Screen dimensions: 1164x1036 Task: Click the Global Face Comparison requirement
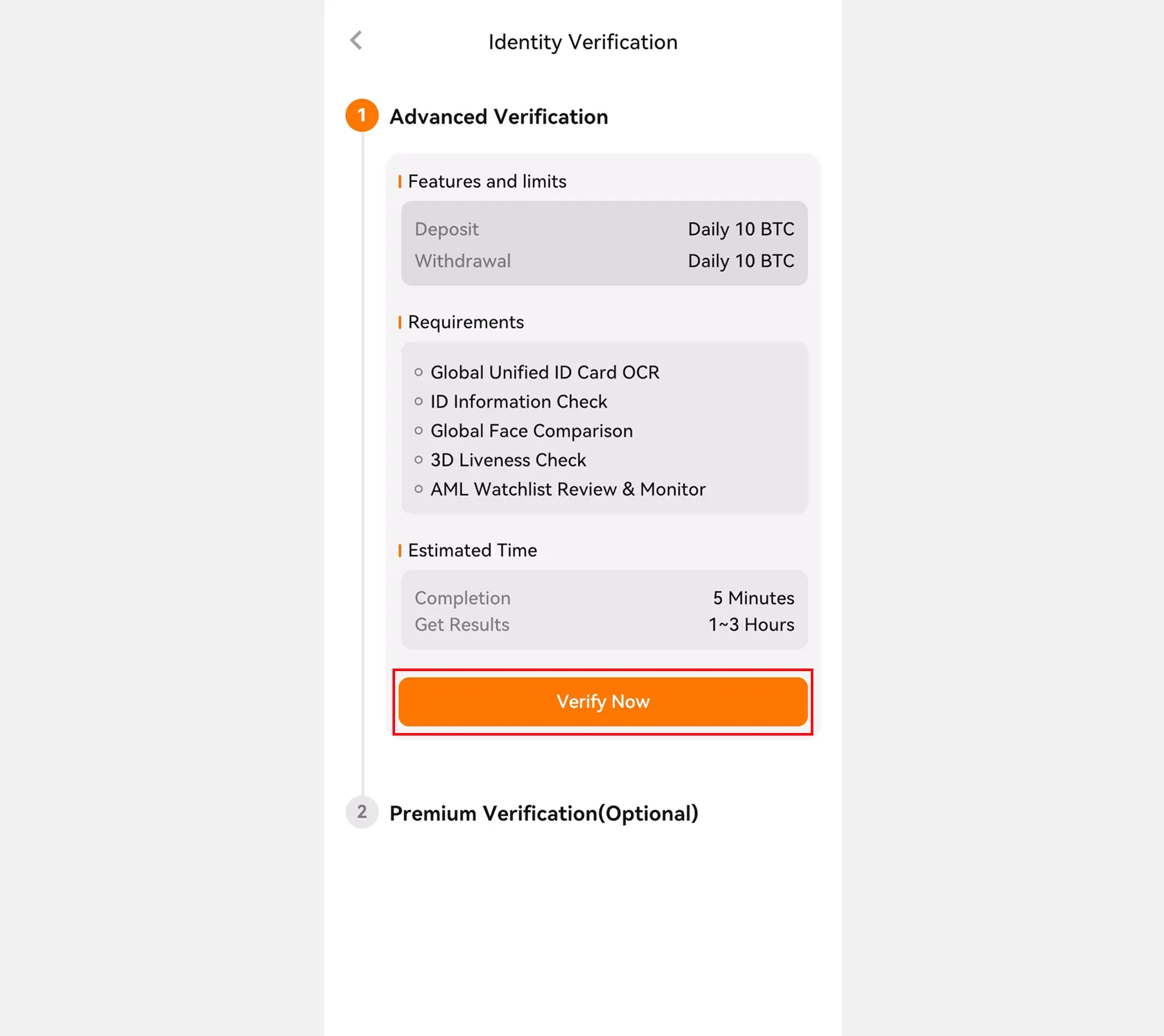point(531,431)
